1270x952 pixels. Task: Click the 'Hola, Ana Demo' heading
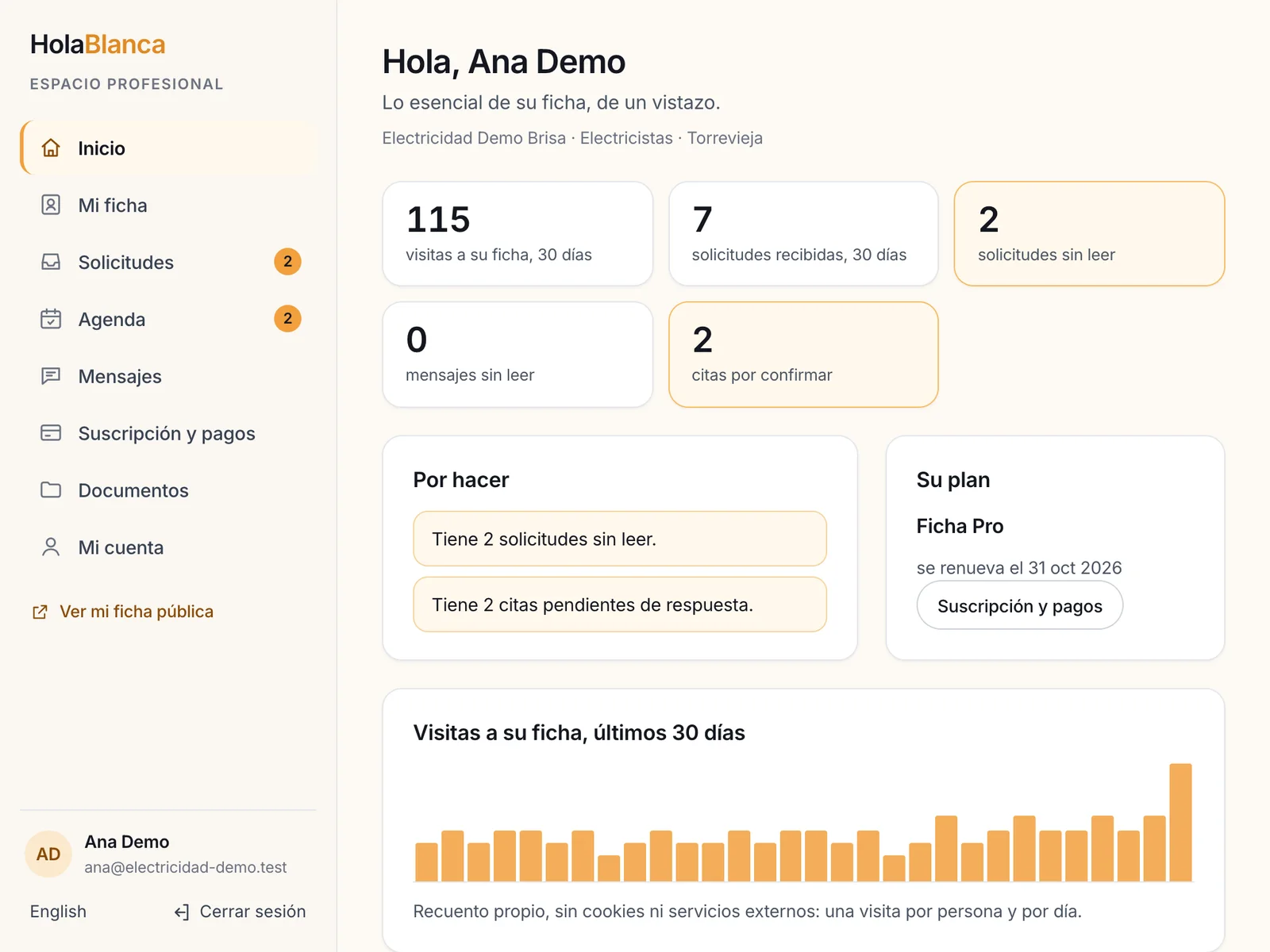504,62
